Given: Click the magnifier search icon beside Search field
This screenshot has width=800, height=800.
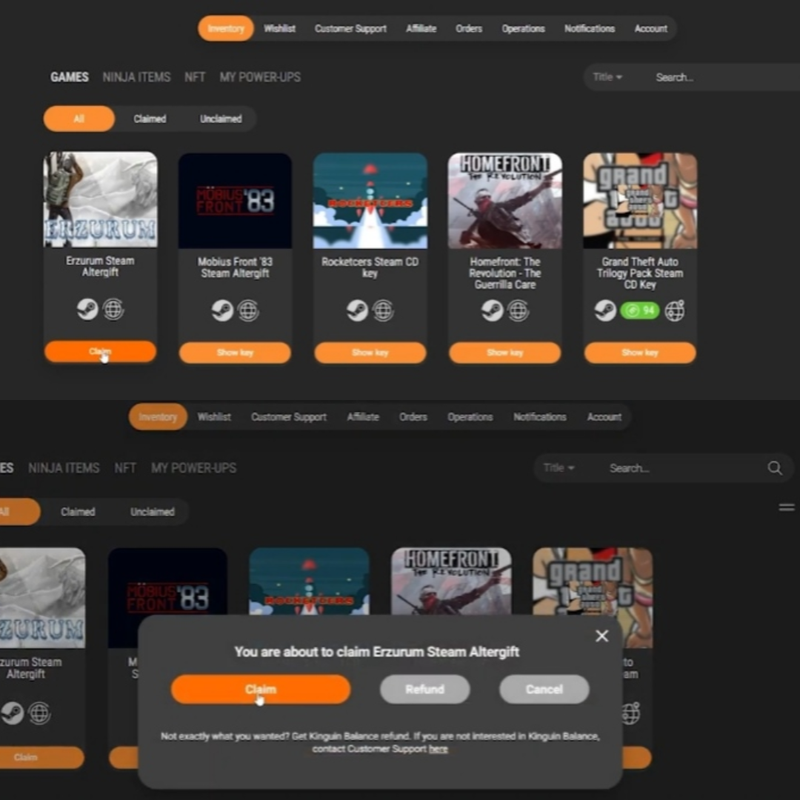Looking at the screenshot, I should click(774, 468).
